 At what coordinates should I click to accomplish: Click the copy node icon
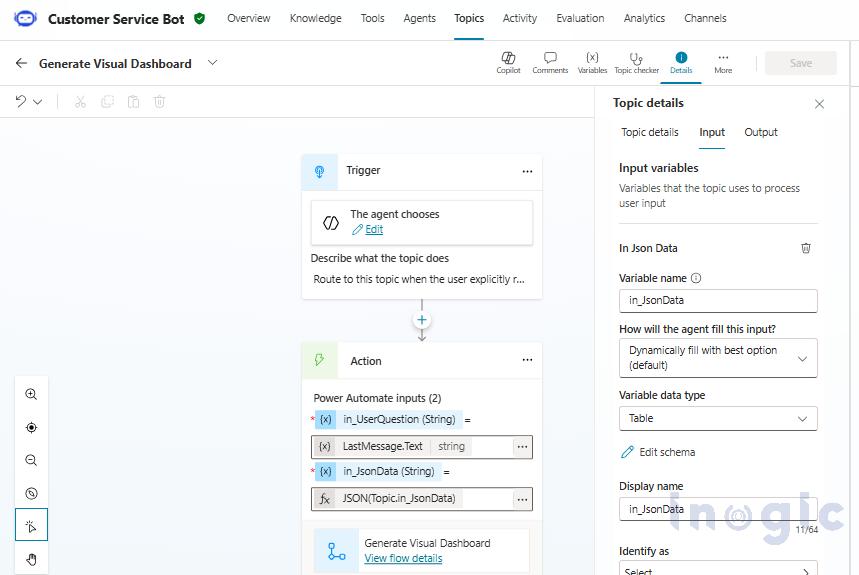[x=107, y=102]
